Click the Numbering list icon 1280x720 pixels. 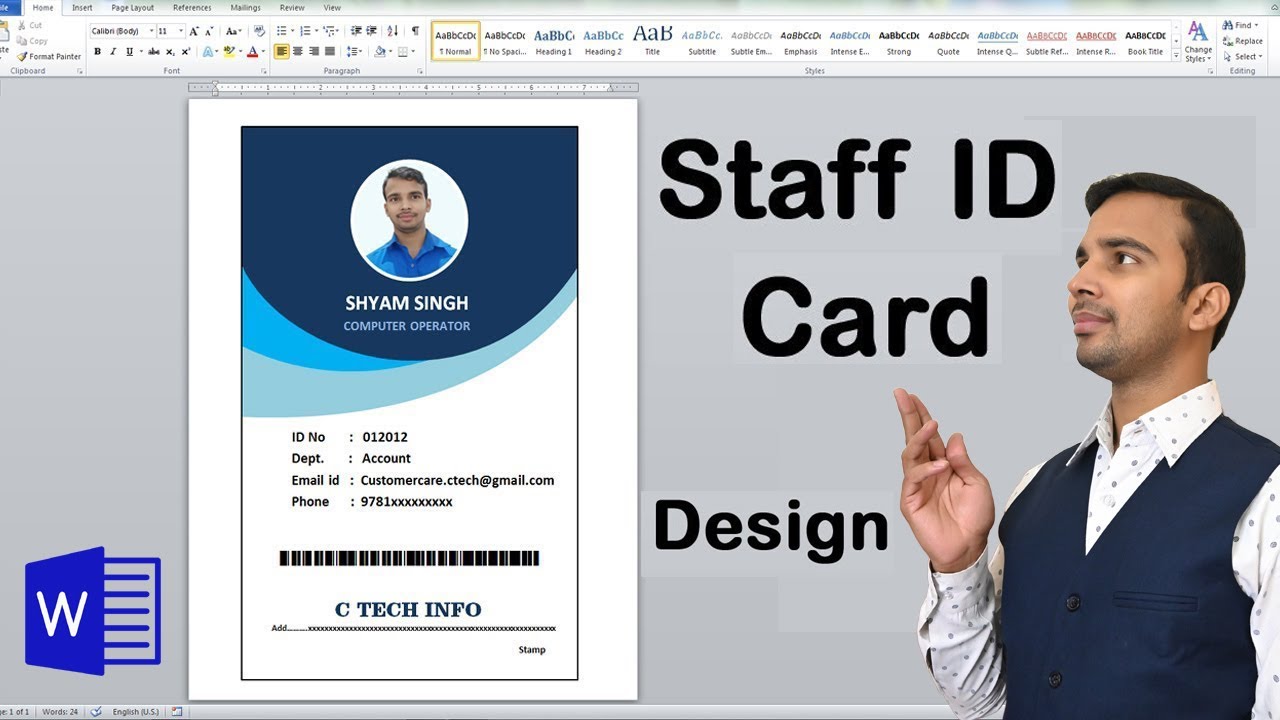(x=305, y=31)
